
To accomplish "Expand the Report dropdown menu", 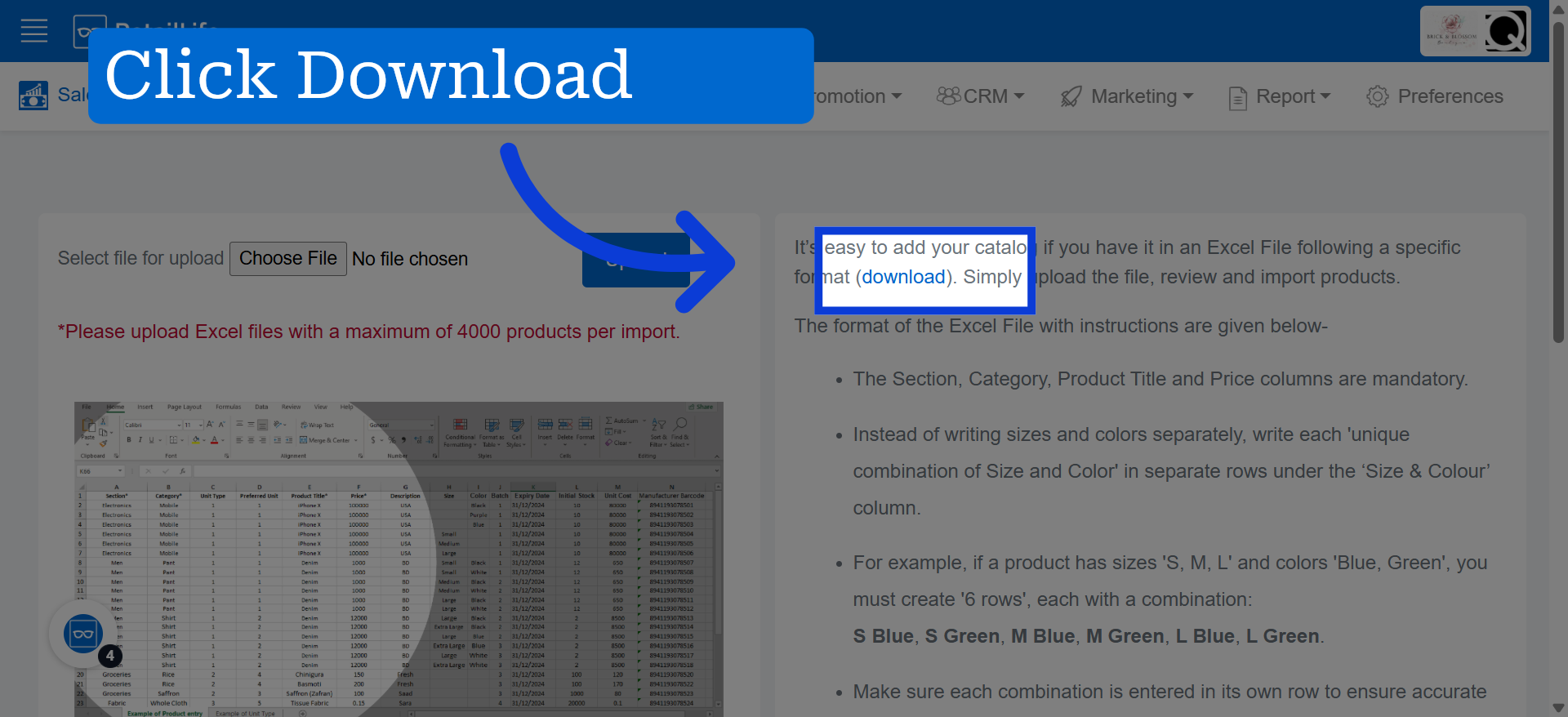I will pos(1280,96).
